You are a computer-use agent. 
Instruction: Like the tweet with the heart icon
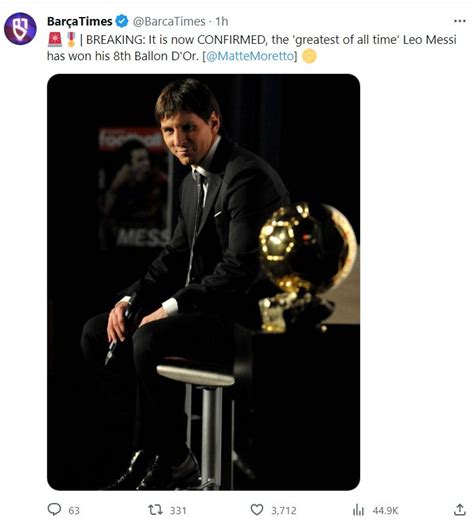tap(257, 510)
